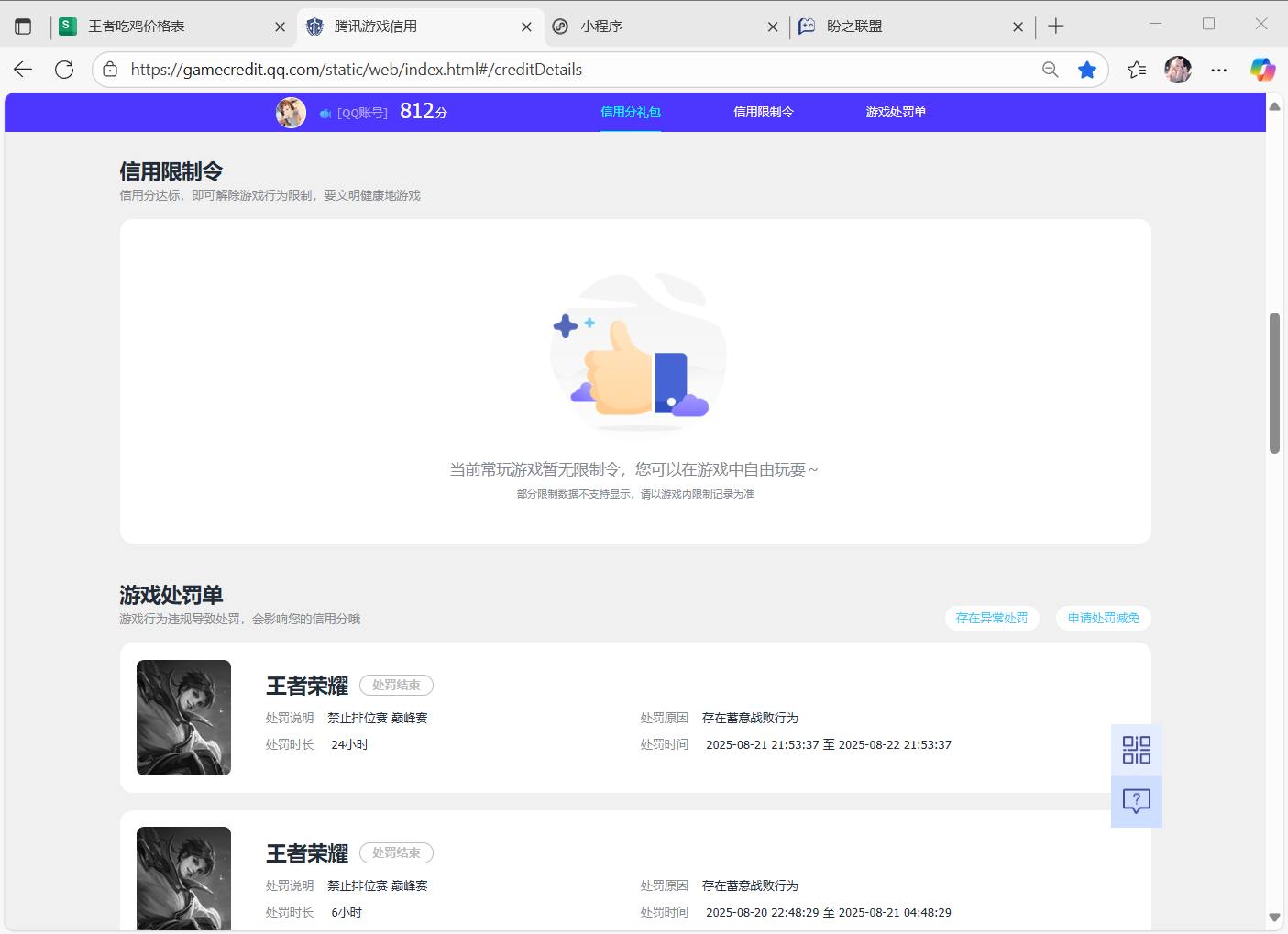Image resolution: width=1288 pixels, height=934 pixels.
Task: Select the 信用限制令 navigation tab
Action: tap(764, 112)
